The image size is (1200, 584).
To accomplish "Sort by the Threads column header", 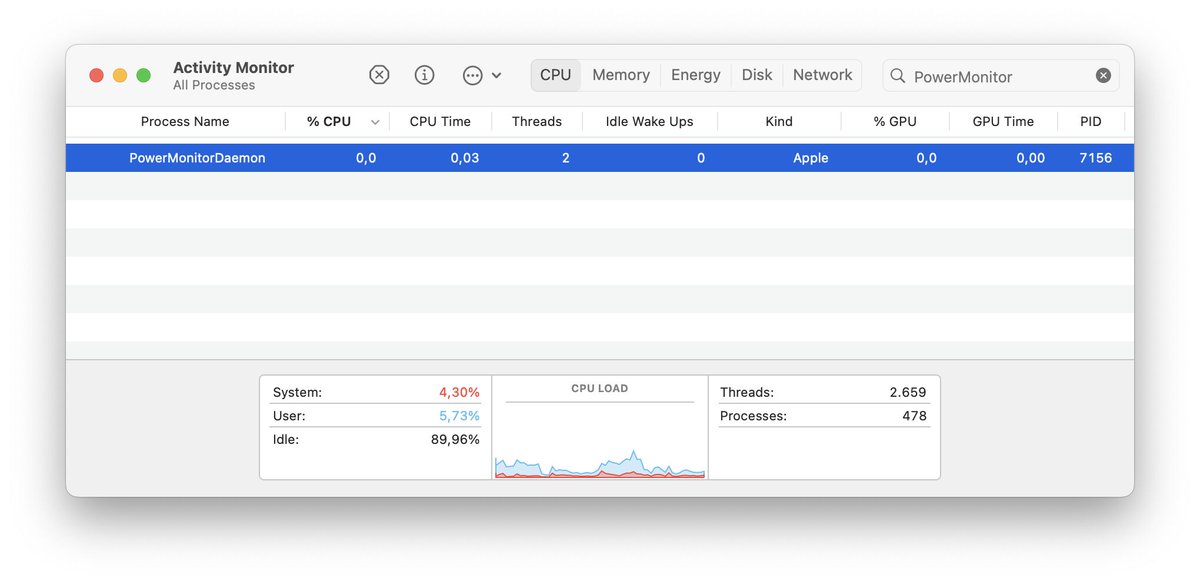I will 537,122.
